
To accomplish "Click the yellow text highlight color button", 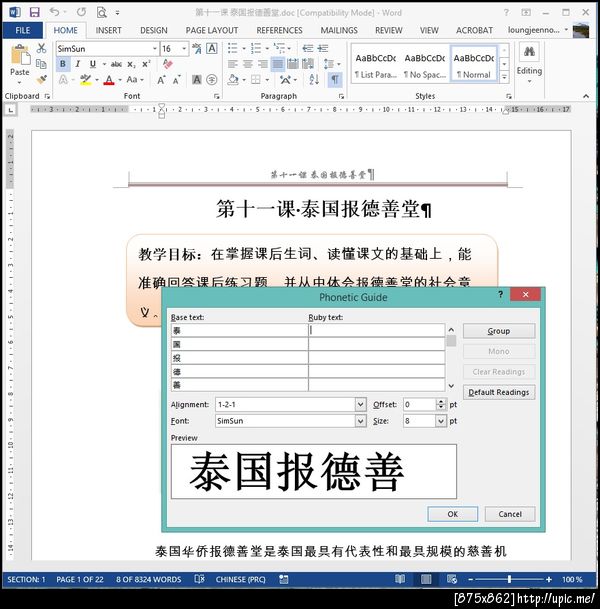I will (86, 80).
